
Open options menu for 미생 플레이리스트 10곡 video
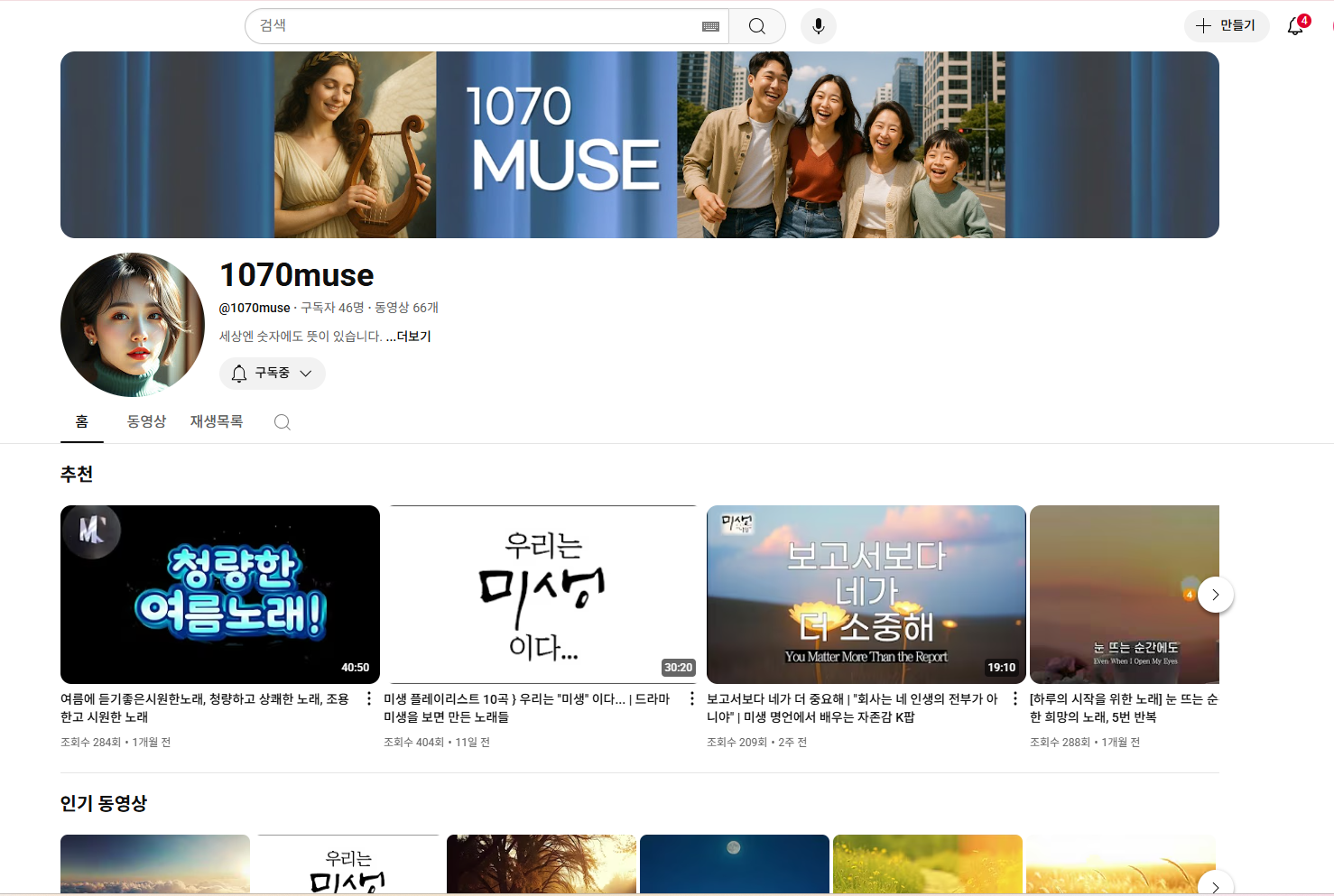692,698
